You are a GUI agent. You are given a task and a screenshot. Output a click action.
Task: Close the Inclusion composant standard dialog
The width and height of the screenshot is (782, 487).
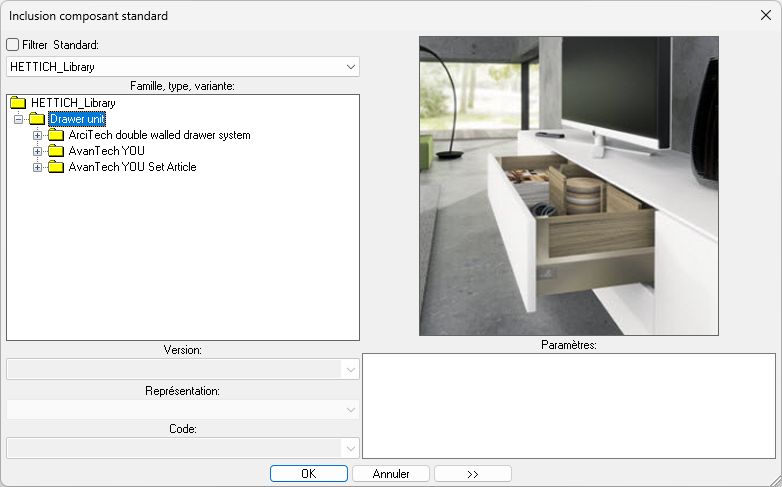(766, 15)
